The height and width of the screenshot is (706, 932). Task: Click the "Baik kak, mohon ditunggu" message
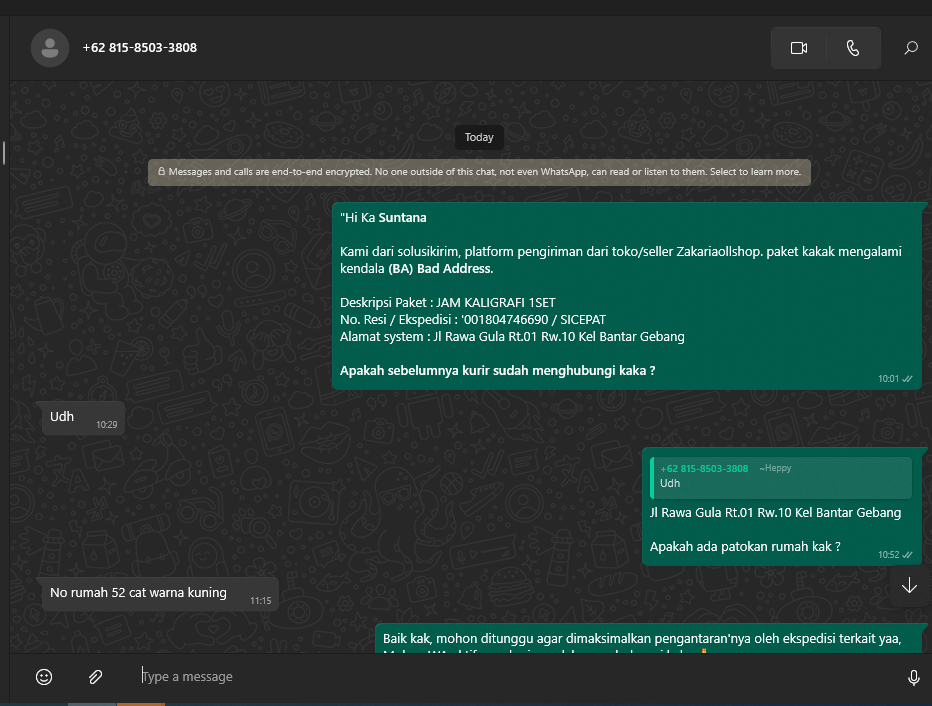click(x=640, y=638)
